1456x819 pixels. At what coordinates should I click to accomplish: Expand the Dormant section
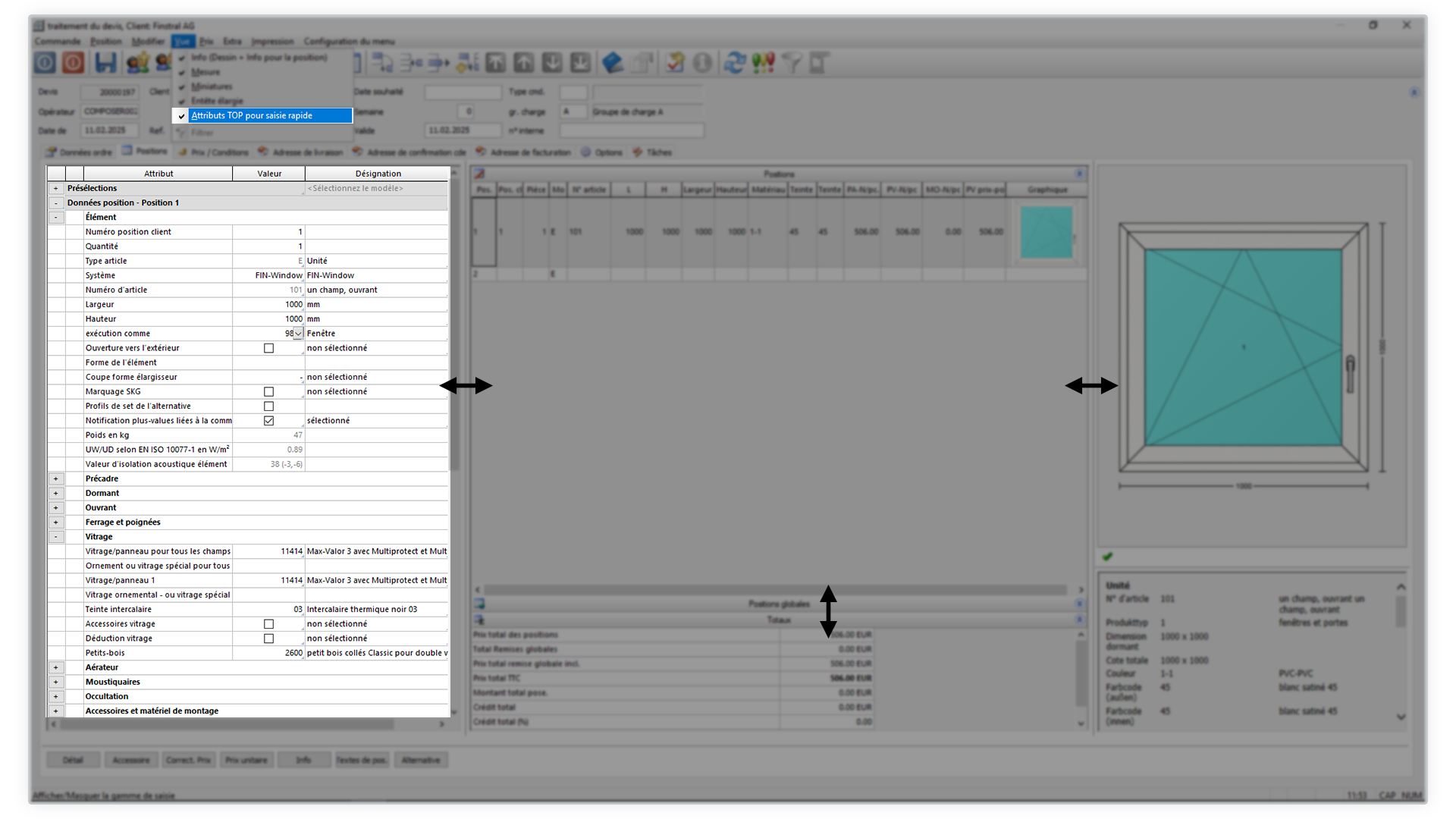55,493
